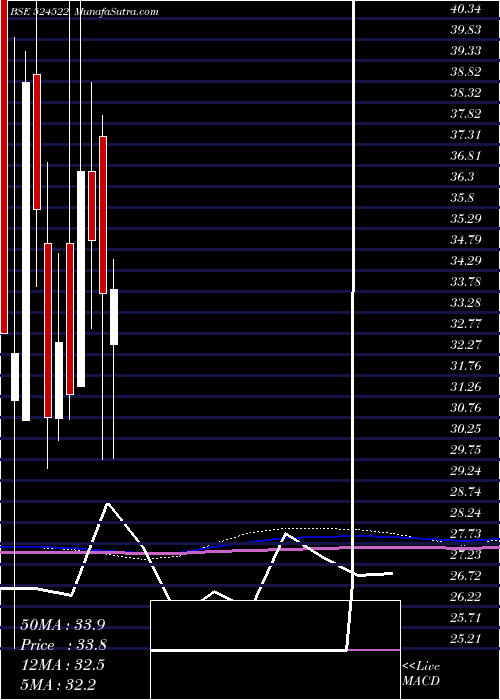Select the 28.74 axis value
Viewport: 500px width, 700px height.
point(466,492)
